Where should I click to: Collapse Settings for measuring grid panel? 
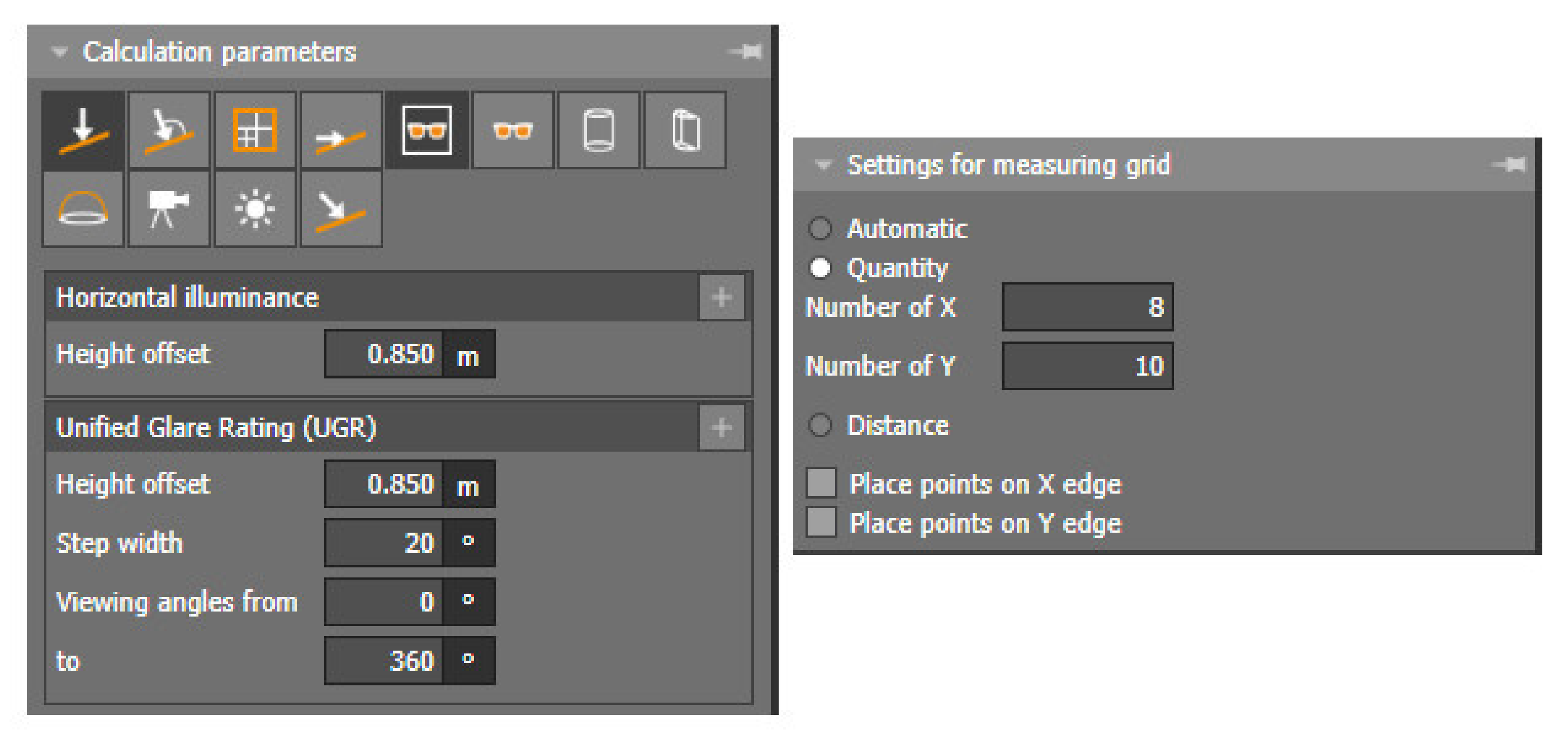tap(823, 165)
